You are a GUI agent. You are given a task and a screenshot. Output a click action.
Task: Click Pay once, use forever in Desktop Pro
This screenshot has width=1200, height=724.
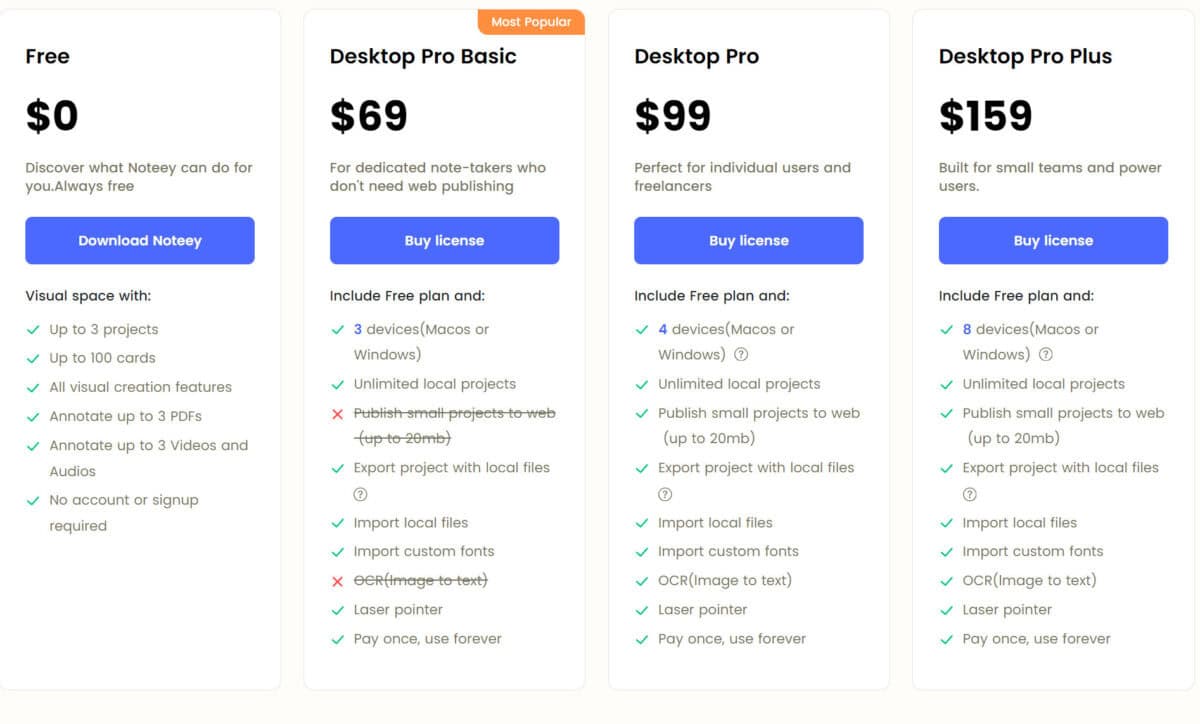[x=732, y=639]
